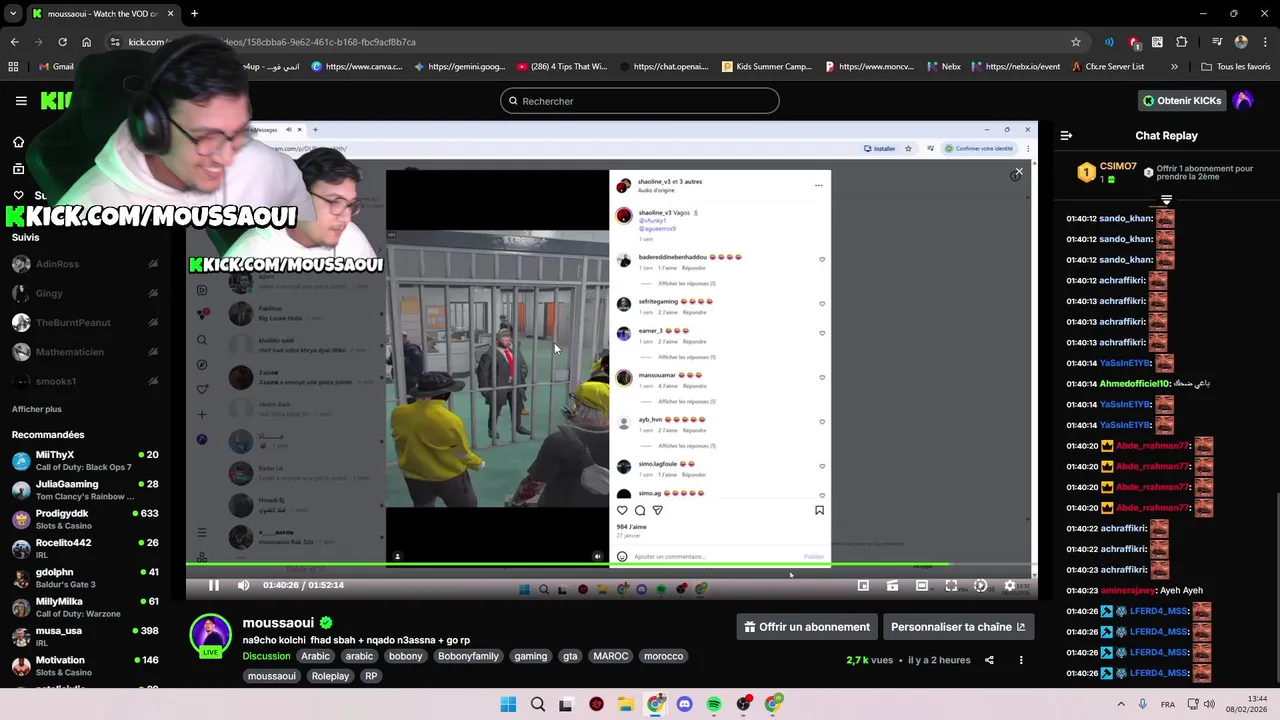Click the QR code extension icon
The height and width of the screenshot is (720, 1280).
(x=1157, y=42)
